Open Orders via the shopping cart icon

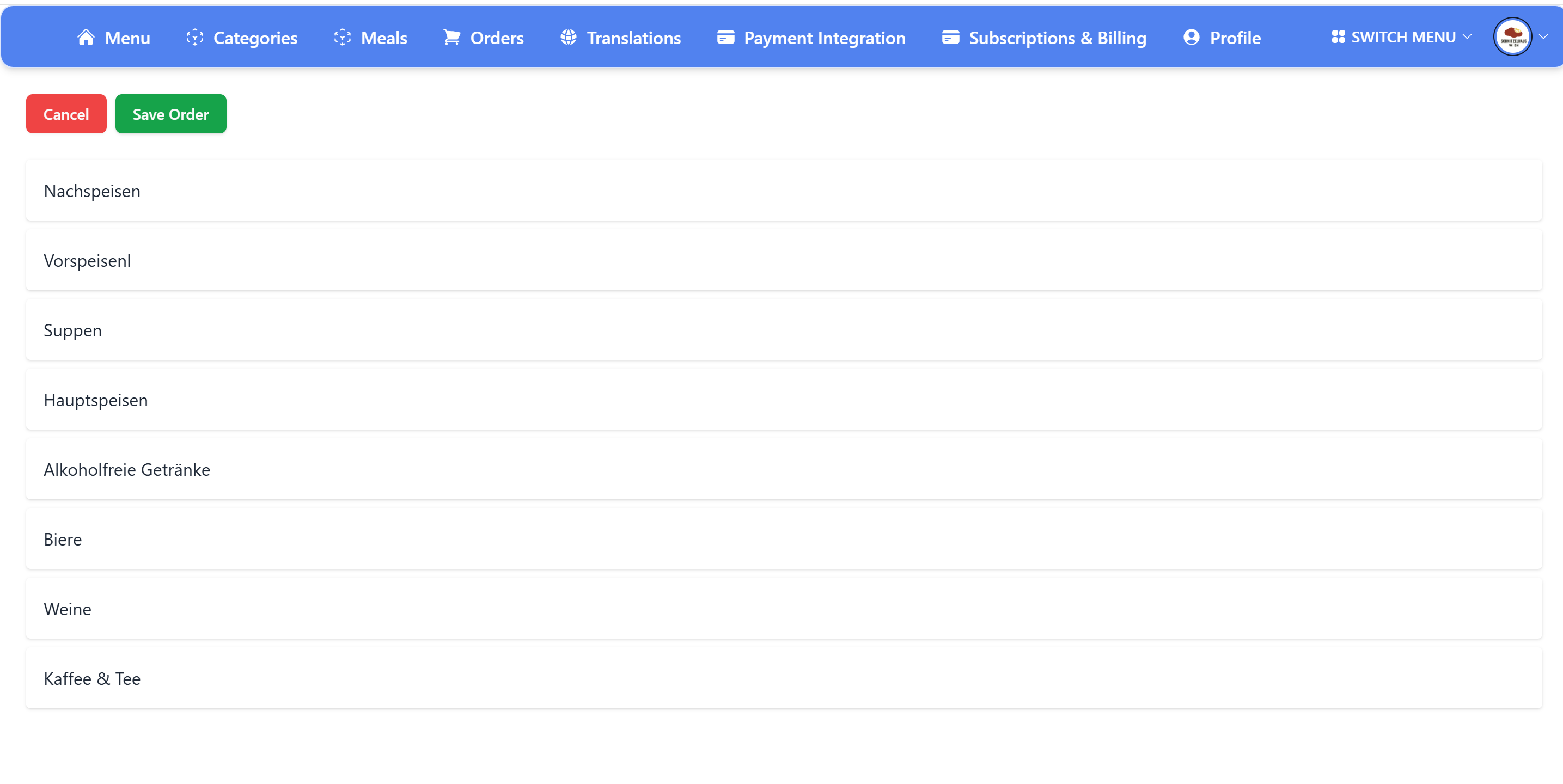pyautogui.click(x=452, y=36)
